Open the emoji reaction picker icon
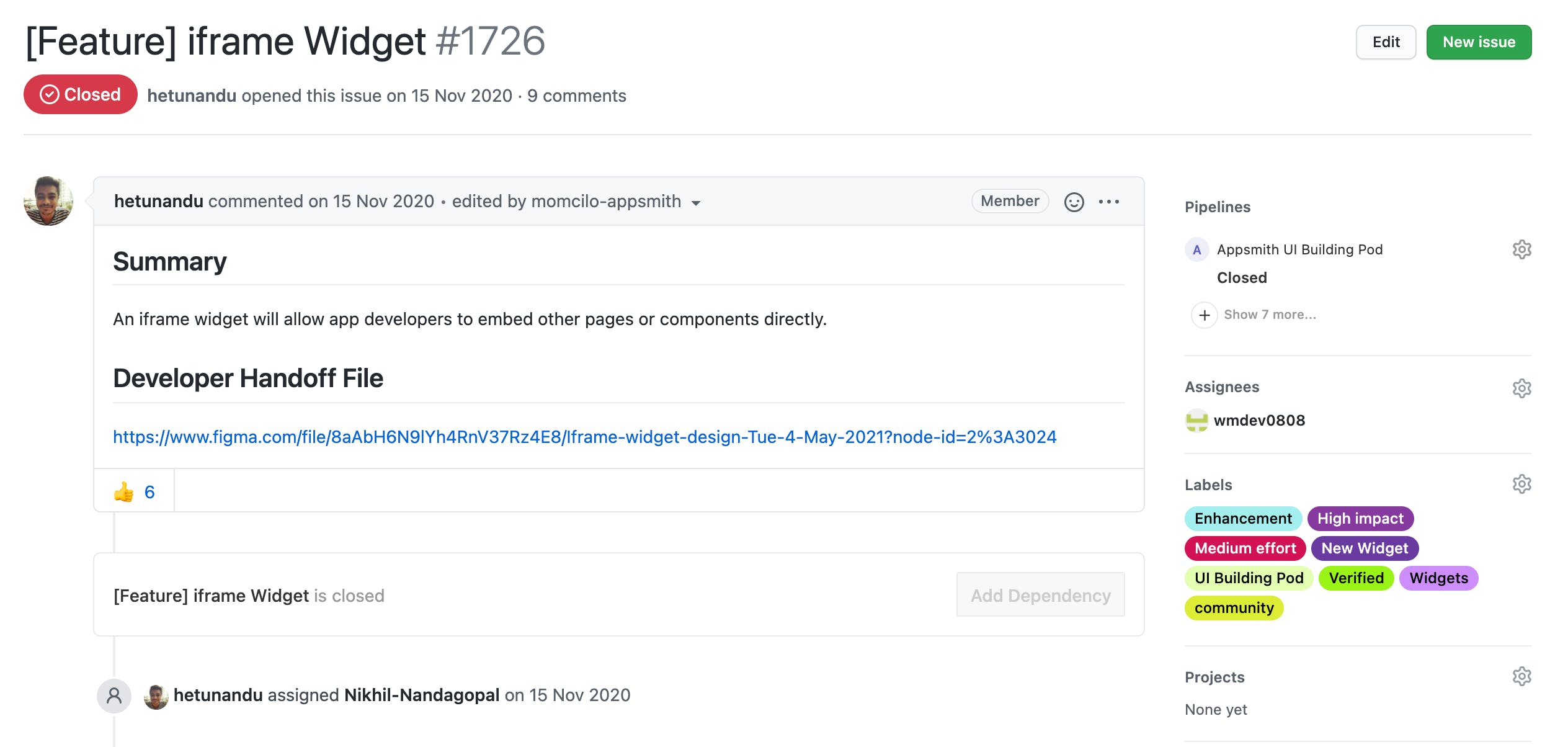The image size is (1568, 747). pos(1074,202)
